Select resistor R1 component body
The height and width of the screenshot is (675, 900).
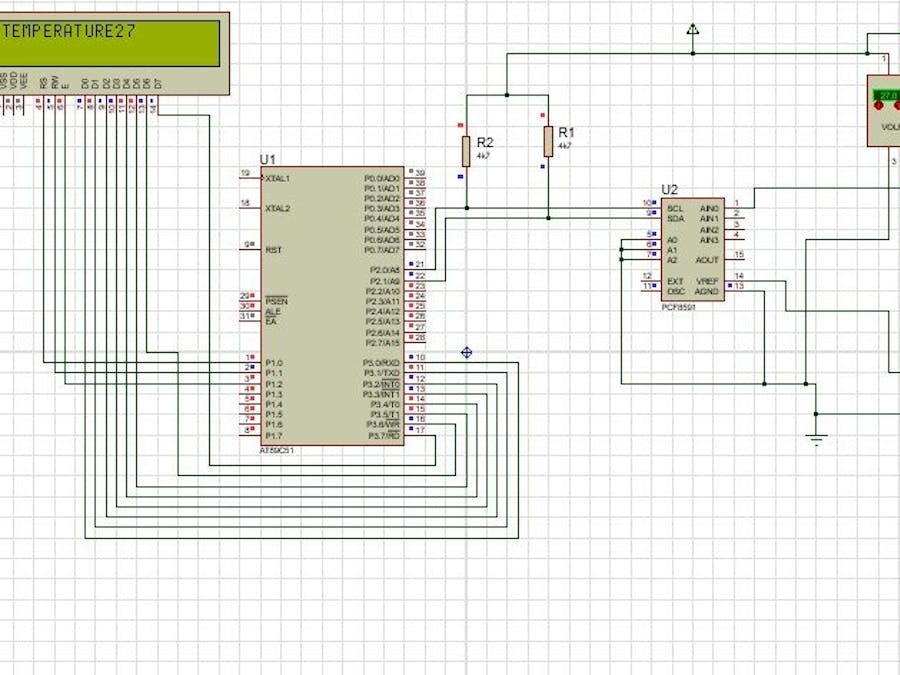pos(548,141)
